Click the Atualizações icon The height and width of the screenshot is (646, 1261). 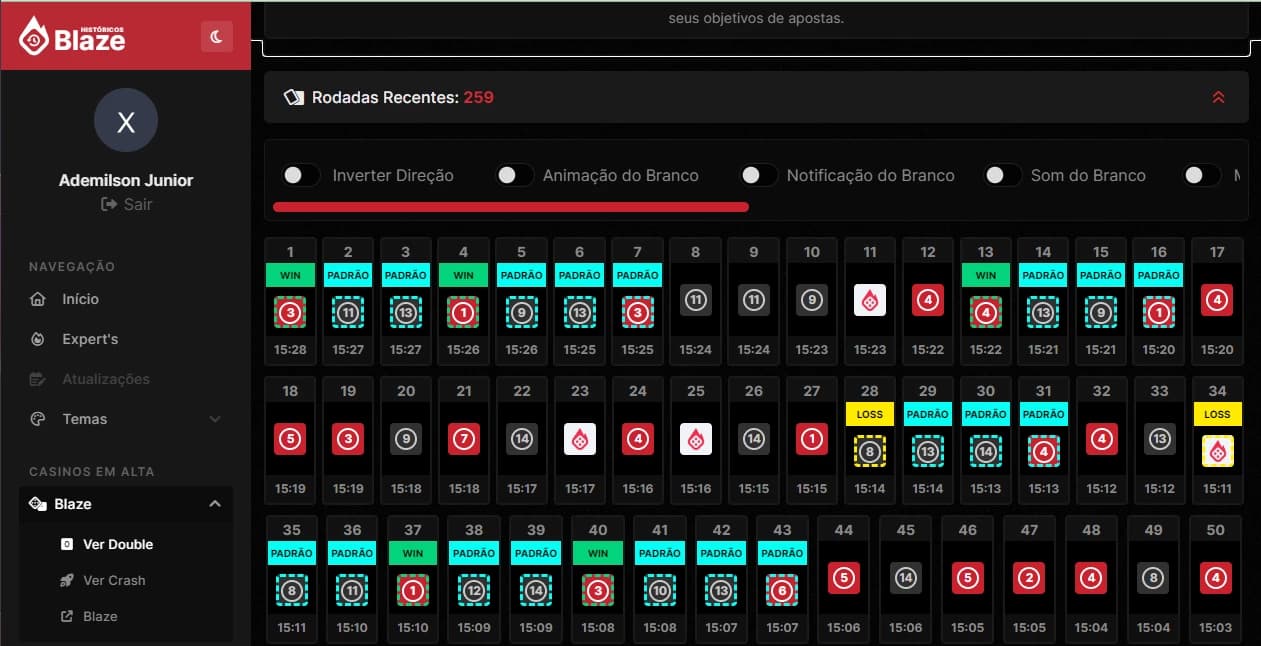click(x=38, y=379)
